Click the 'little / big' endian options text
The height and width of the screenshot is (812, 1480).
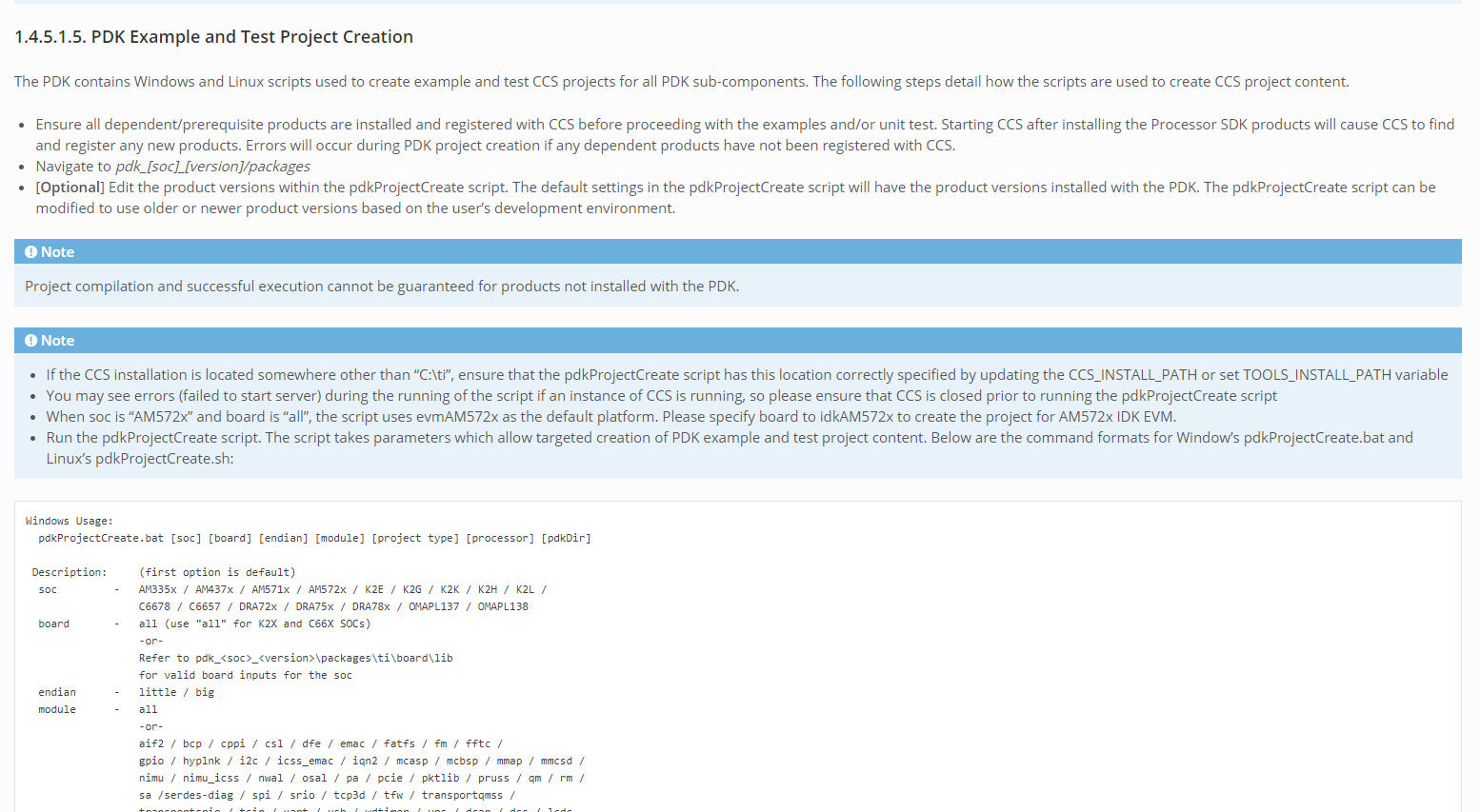point(176,693)
